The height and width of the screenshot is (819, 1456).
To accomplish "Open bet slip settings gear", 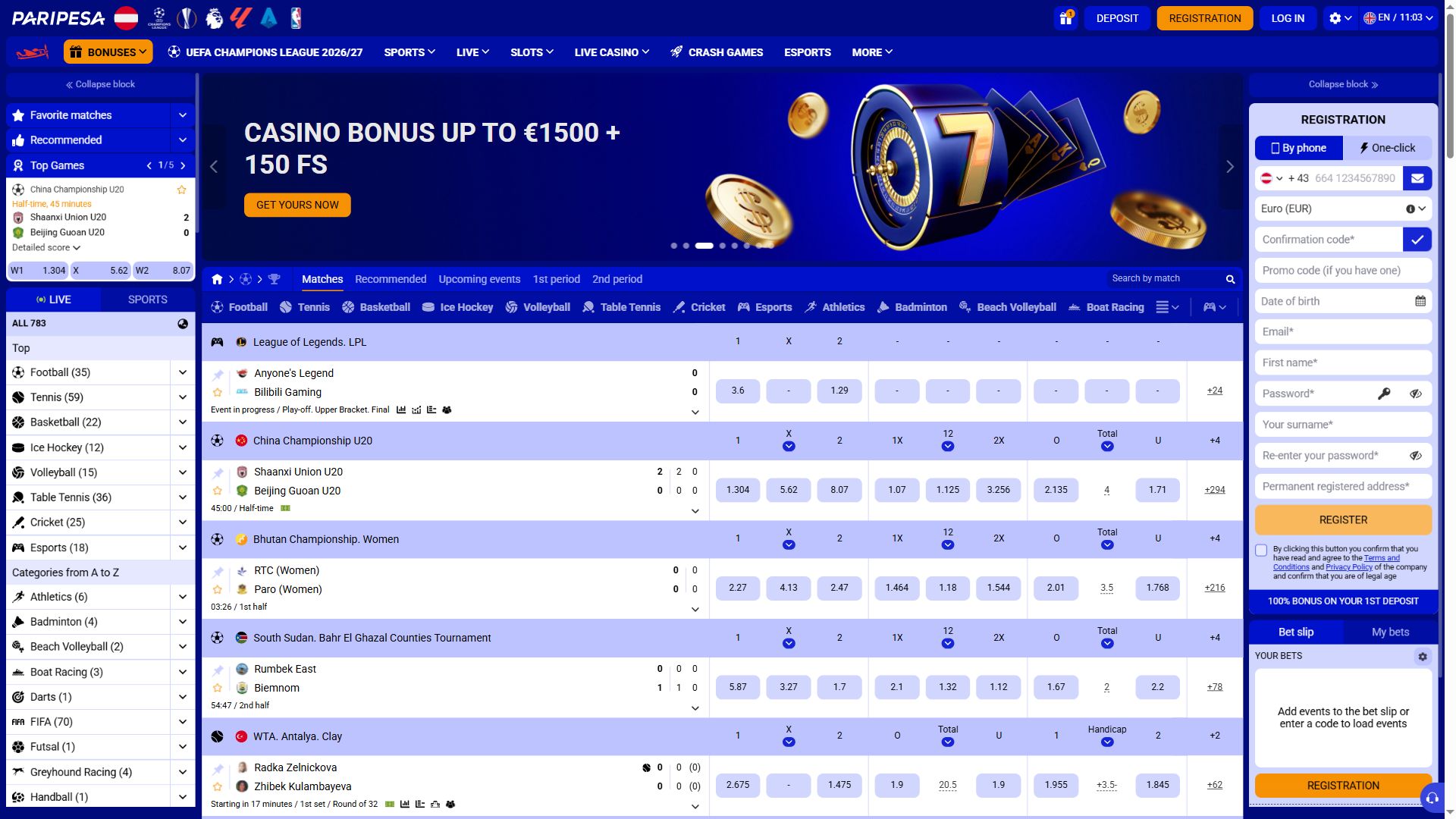I will [x=1423, y=657].
